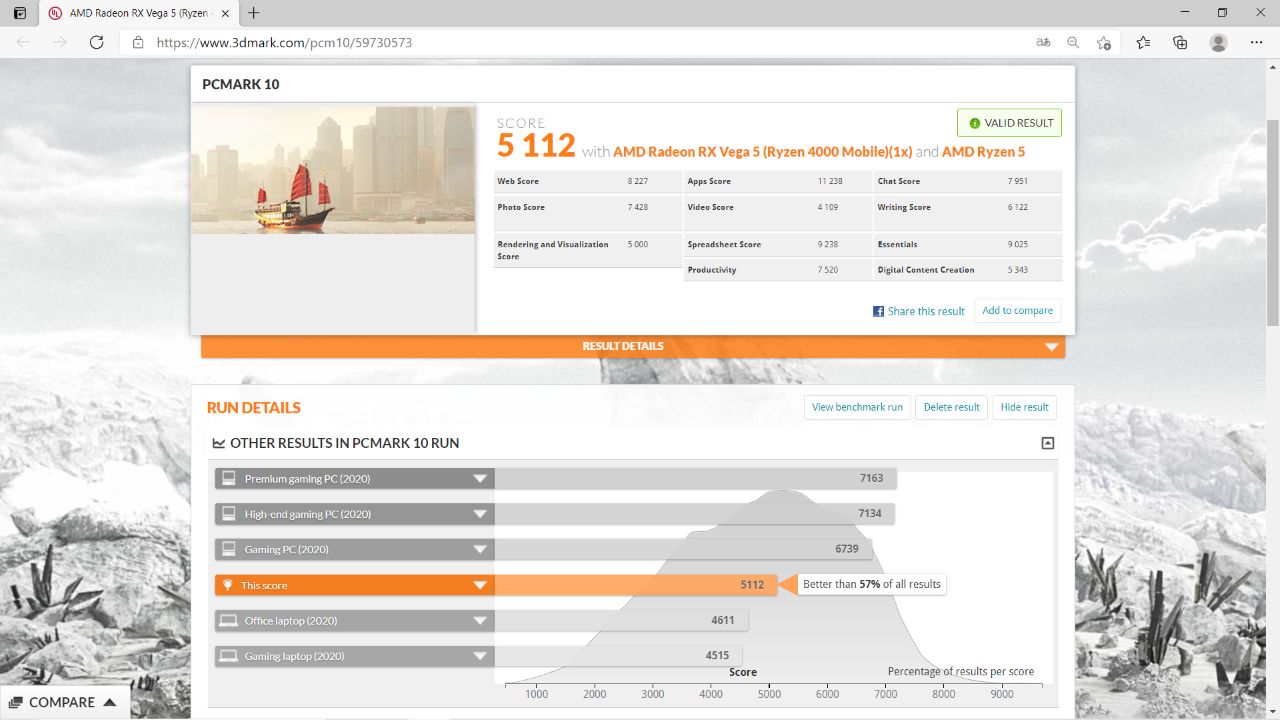Open the translate page icon
This screenshot has height=720, width=1280.
pyautogui.click(x=1043, y=43)
